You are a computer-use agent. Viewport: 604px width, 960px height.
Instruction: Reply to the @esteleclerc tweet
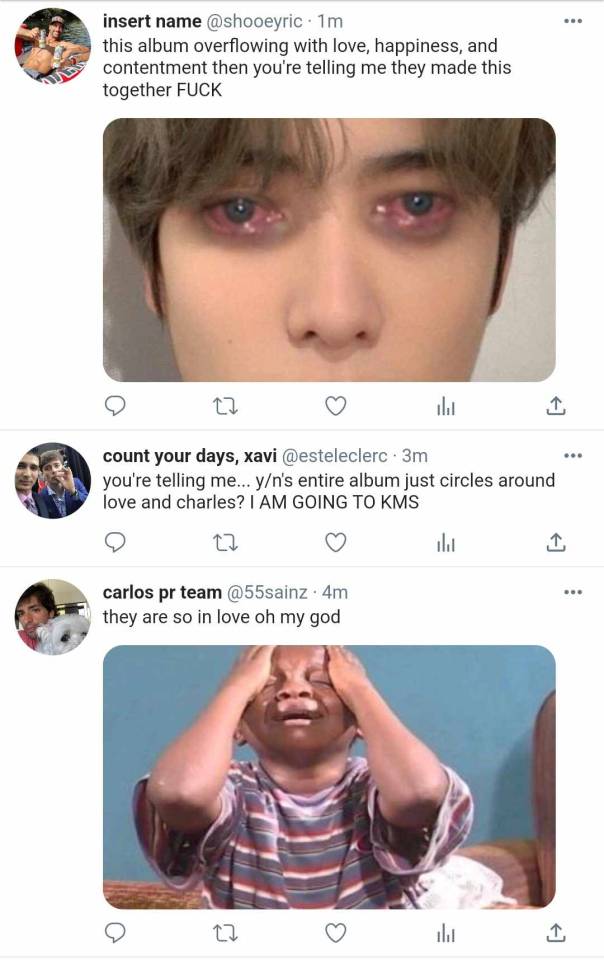[116, 541]
